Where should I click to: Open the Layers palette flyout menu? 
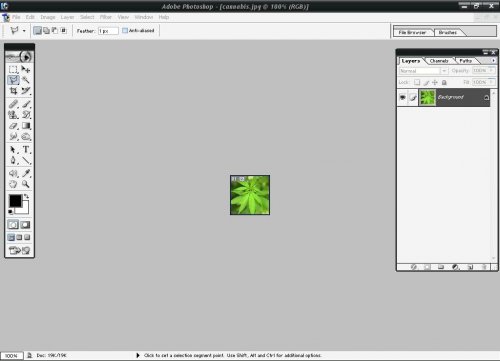coord(493,60)
